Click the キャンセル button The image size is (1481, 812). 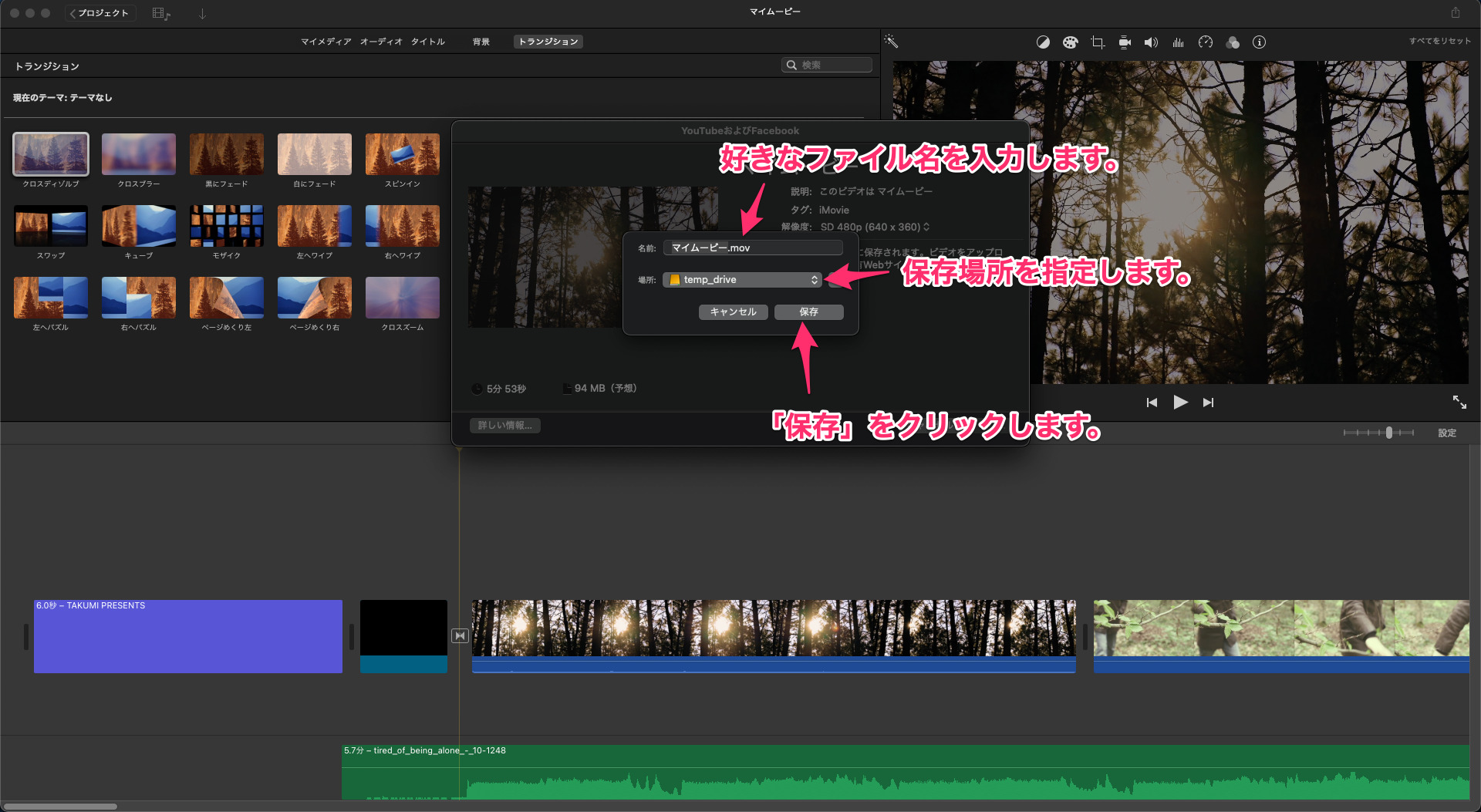[733, 312]
